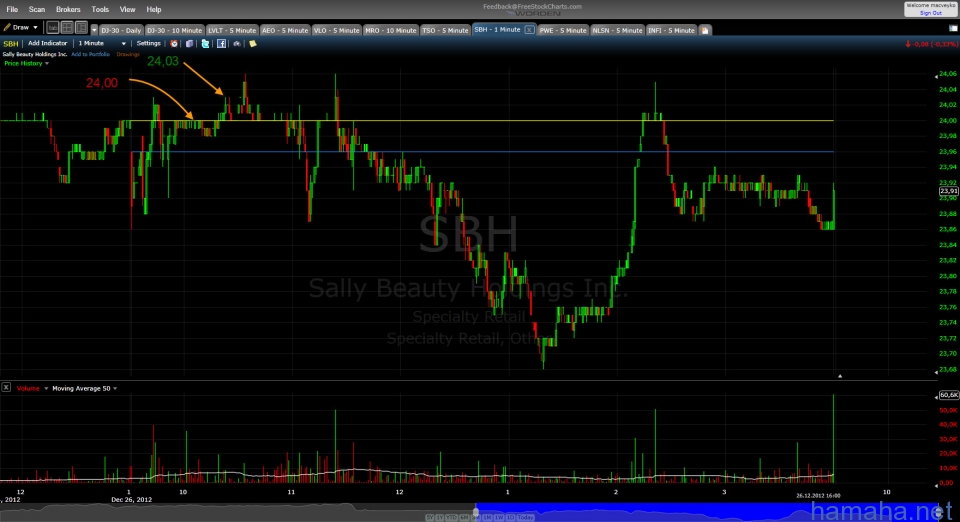
Task: Open the TSO - 5 Minute tab
Action: click(445, 30)
